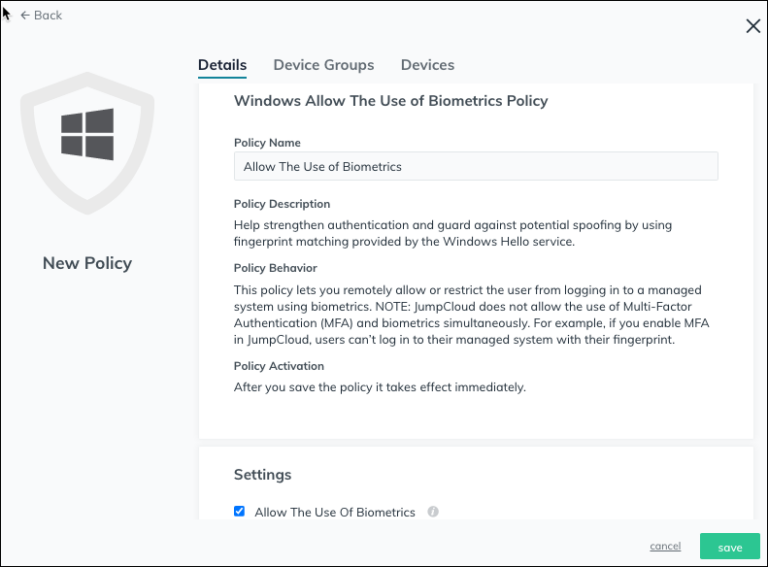Click the New Policy title text
The width and height of the screenshot is (768, 567).
[x=87, y=263]
